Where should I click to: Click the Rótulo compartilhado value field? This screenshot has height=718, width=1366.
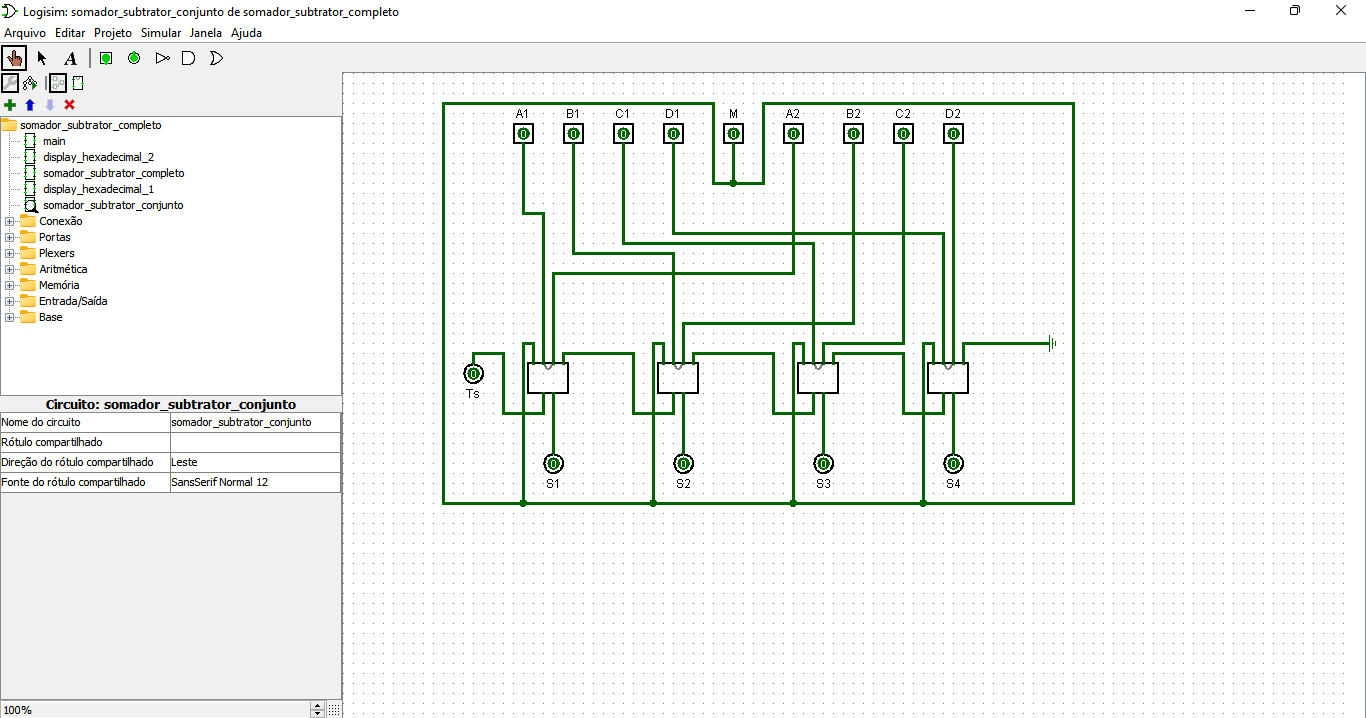click(x=255, y=442)
